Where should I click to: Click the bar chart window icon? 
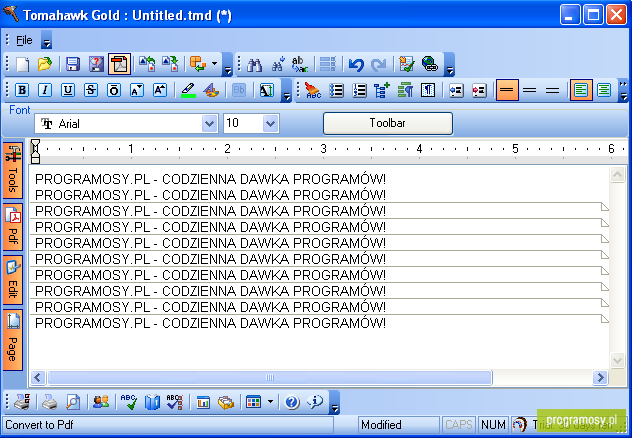click(203, 402)
